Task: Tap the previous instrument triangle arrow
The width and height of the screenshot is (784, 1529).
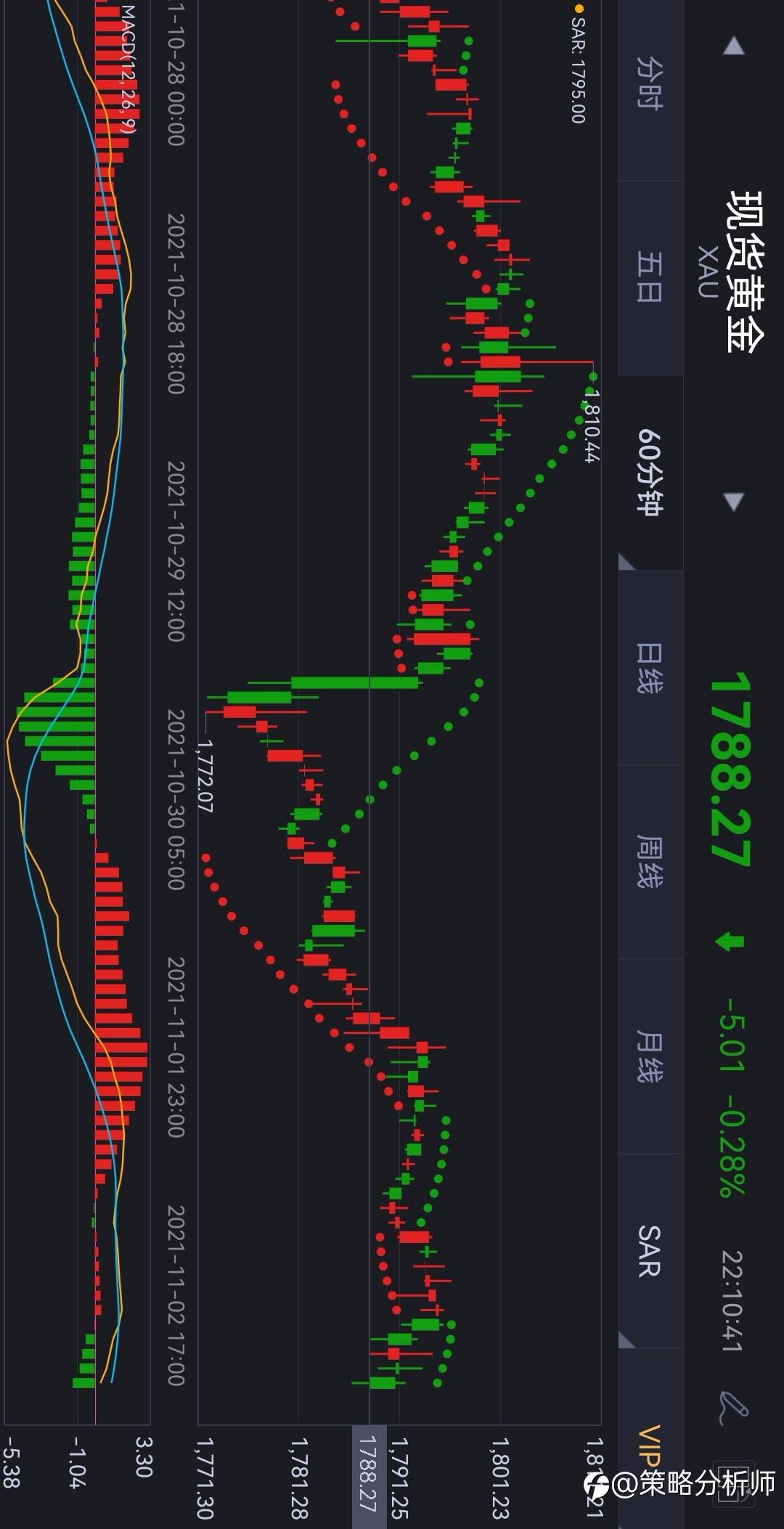Action: [734, 46]
